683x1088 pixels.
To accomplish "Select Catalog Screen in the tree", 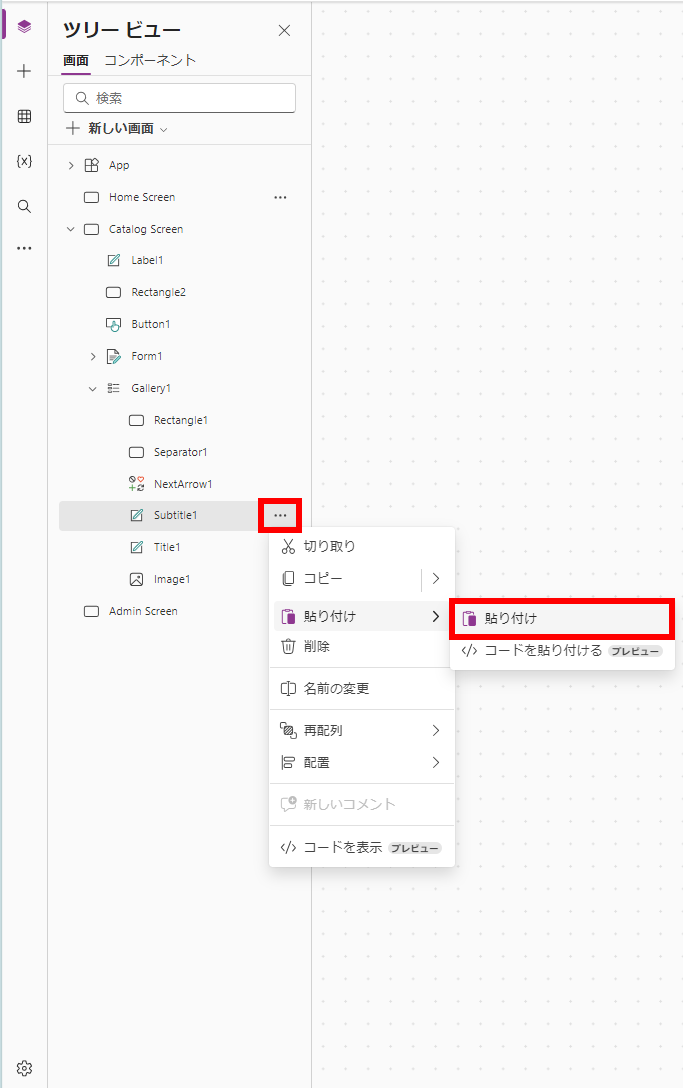I will pos(146,229).
